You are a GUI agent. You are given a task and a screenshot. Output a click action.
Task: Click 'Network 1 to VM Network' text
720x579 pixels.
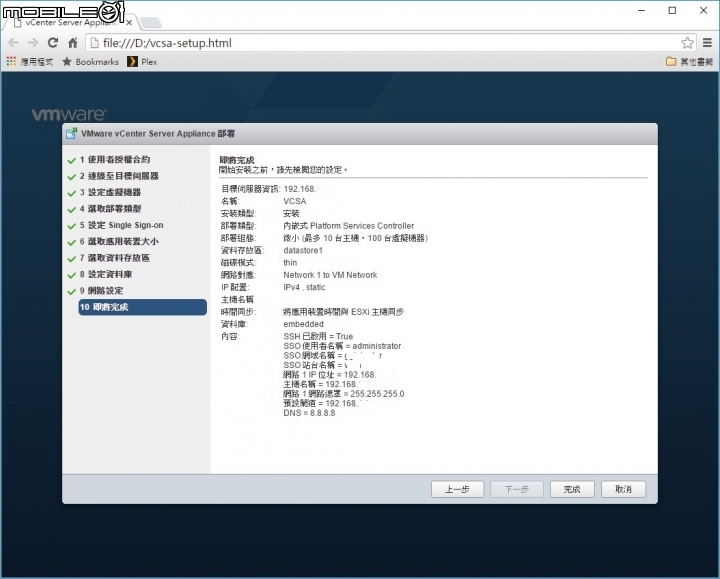[x=330, y=275]
